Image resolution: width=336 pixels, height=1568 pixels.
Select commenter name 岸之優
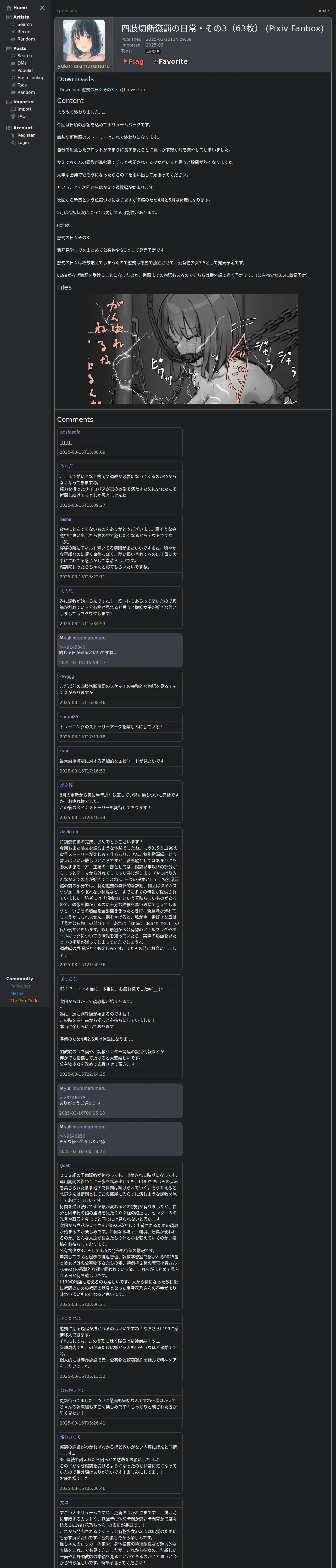pyautogui.click(x=66, y=785)
